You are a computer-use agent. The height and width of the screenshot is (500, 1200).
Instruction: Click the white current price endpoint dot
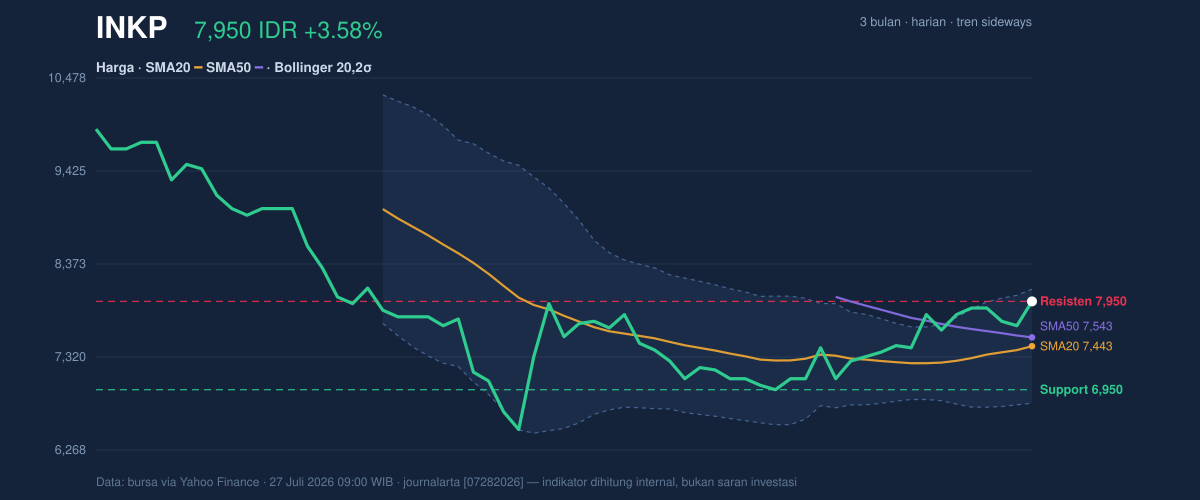tap(1032, 301)
